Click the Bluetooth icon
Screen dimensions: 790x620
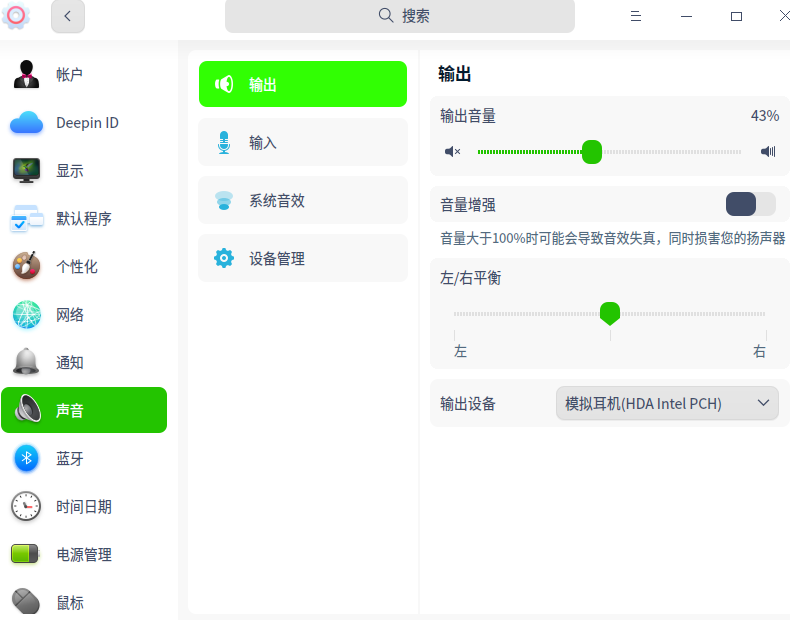(x=27, y=458)
